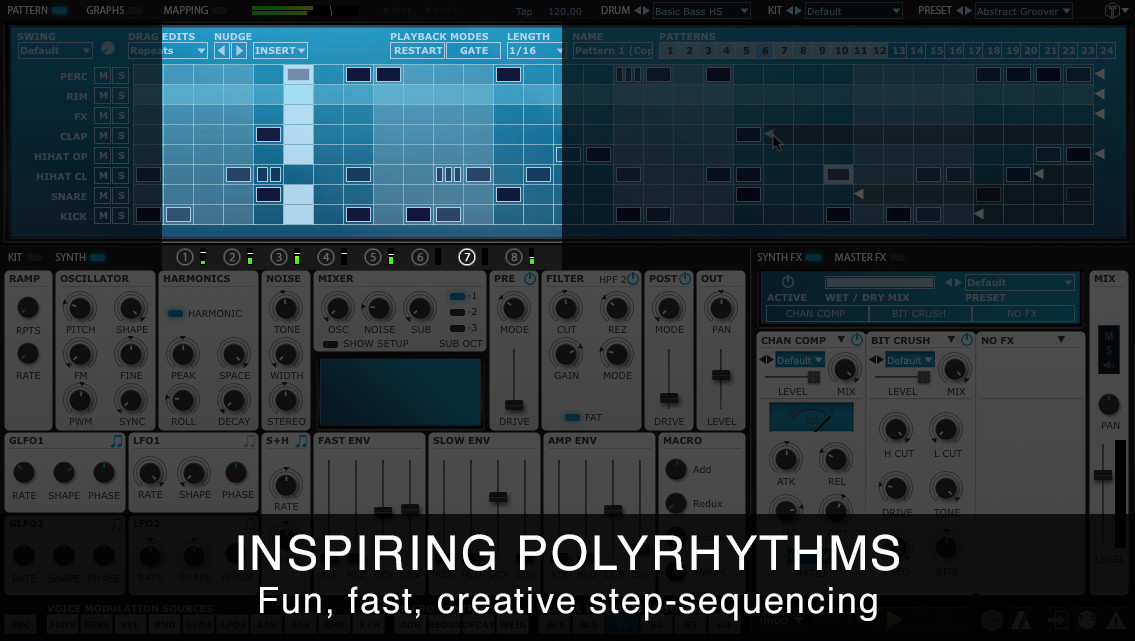Toggle the PRE section power icon
Screen dimensions: 1135x641
pos(530,279)
